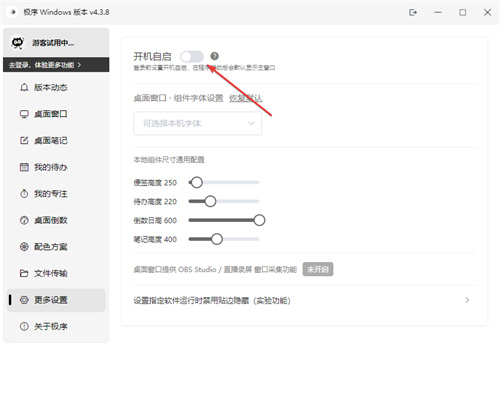Click the 去登录，体验更多功能 banner arrow
The image size is (500, 399).
[79, 65]
